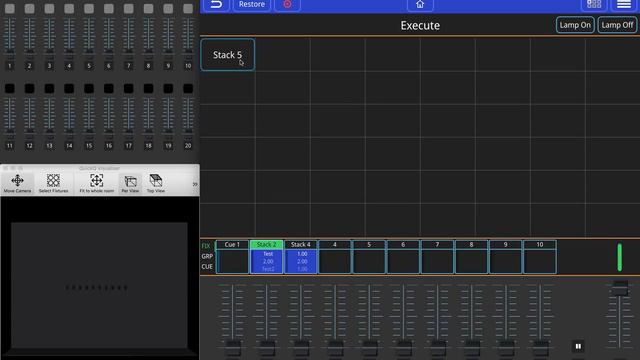Screen dimensions: 640x360
Task: Select the Stack 5 execute tile
Action: (227, 55)
